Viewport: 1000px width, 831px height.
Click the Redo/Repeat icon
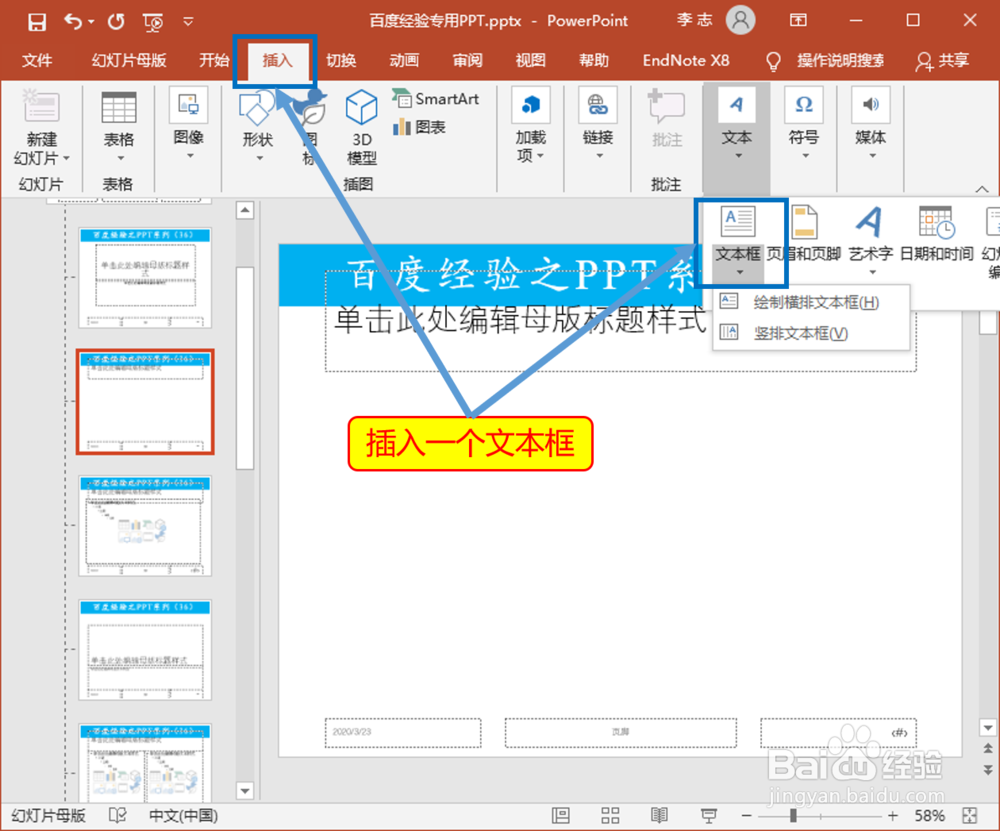pyautogui.click(x=116, y=22)
